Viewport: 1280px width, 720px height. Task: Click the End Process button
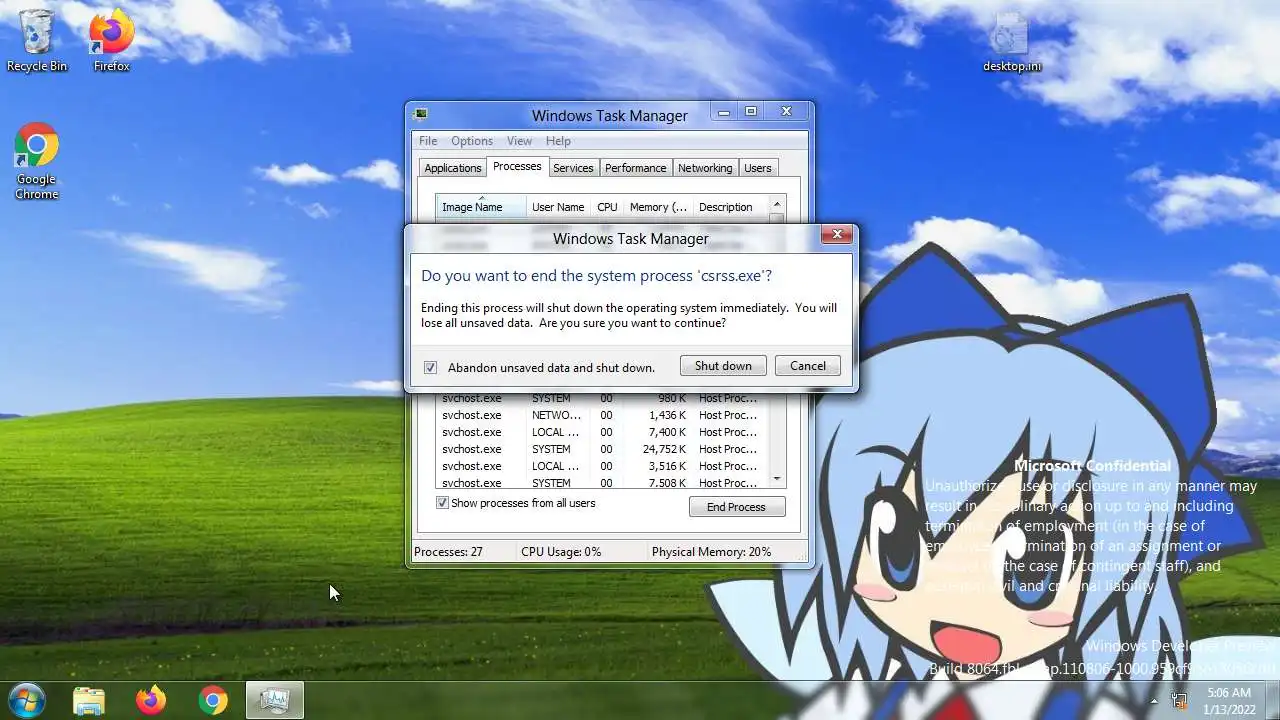point(737,507)
